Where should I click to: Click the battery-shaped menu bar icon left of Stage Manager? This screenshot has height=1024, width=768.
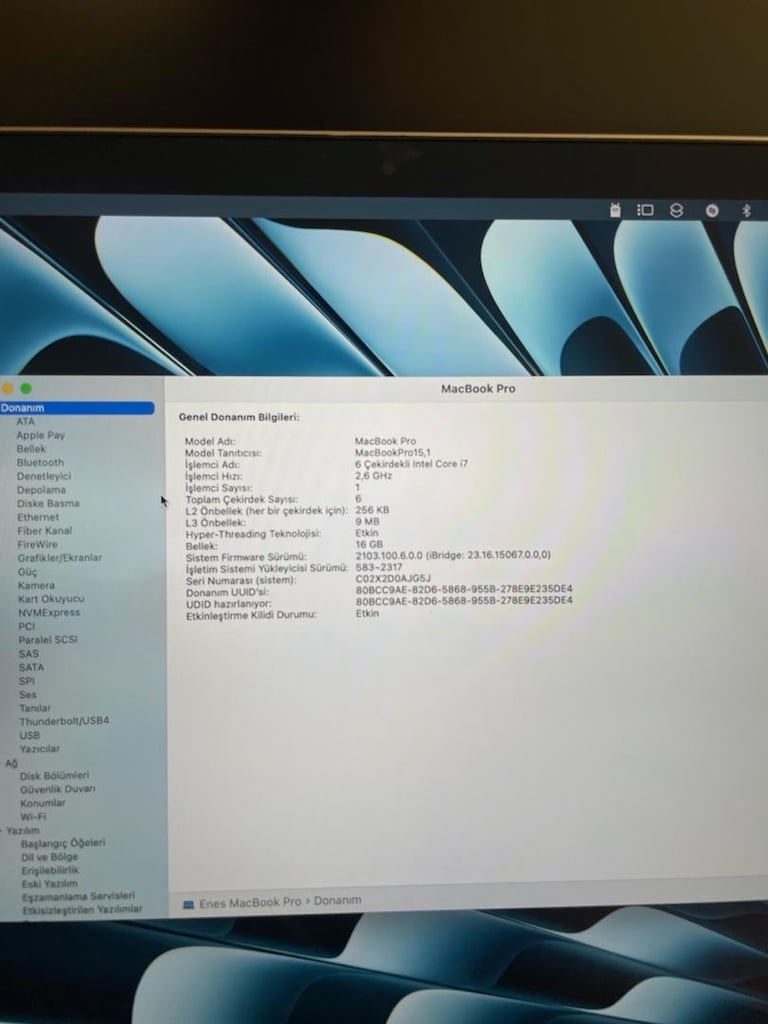click(x=615, y=209)
